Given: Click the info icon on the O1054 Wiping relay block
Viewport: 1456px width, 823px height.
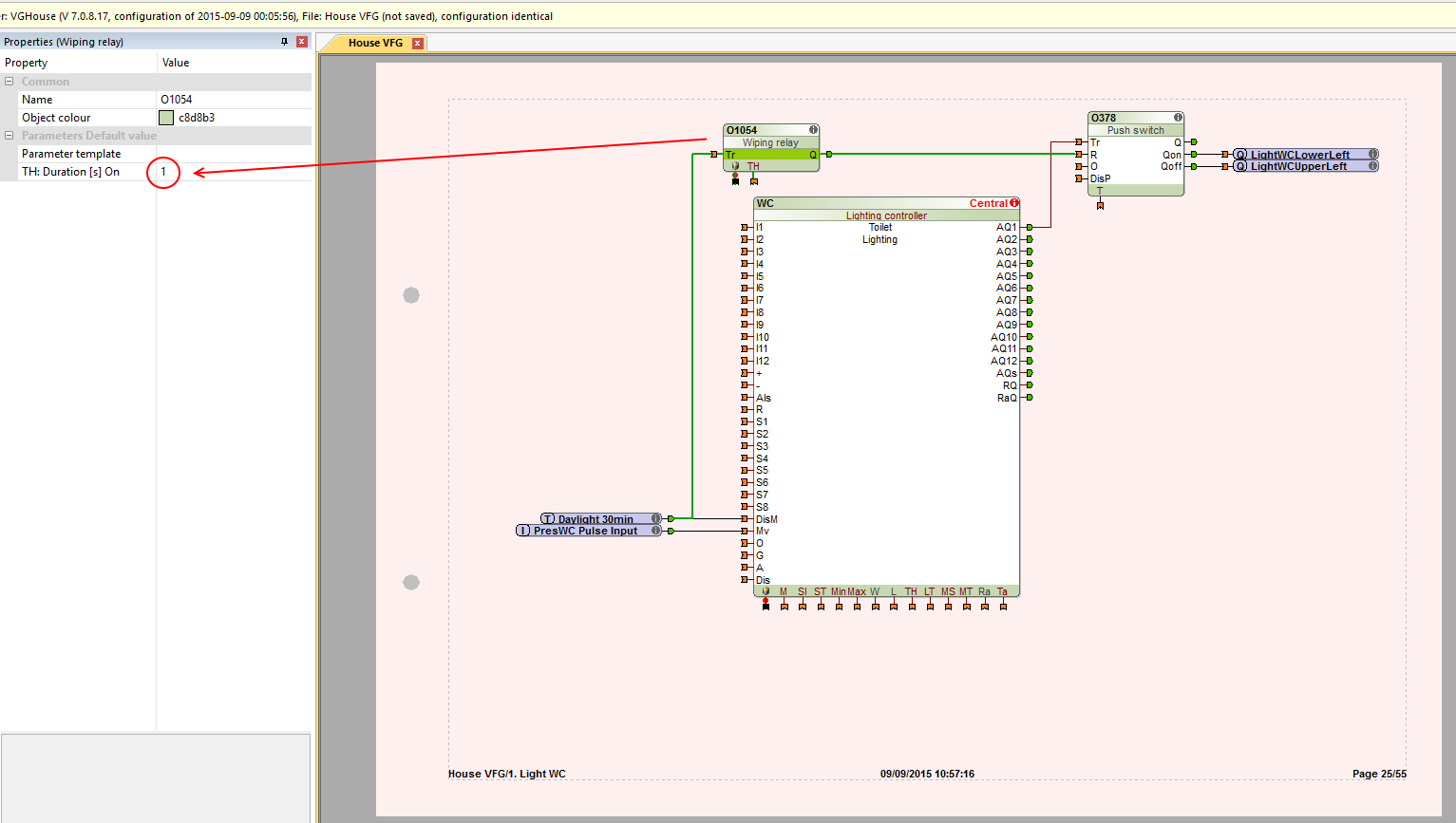Looking at the screenshot, I should 813,130.
